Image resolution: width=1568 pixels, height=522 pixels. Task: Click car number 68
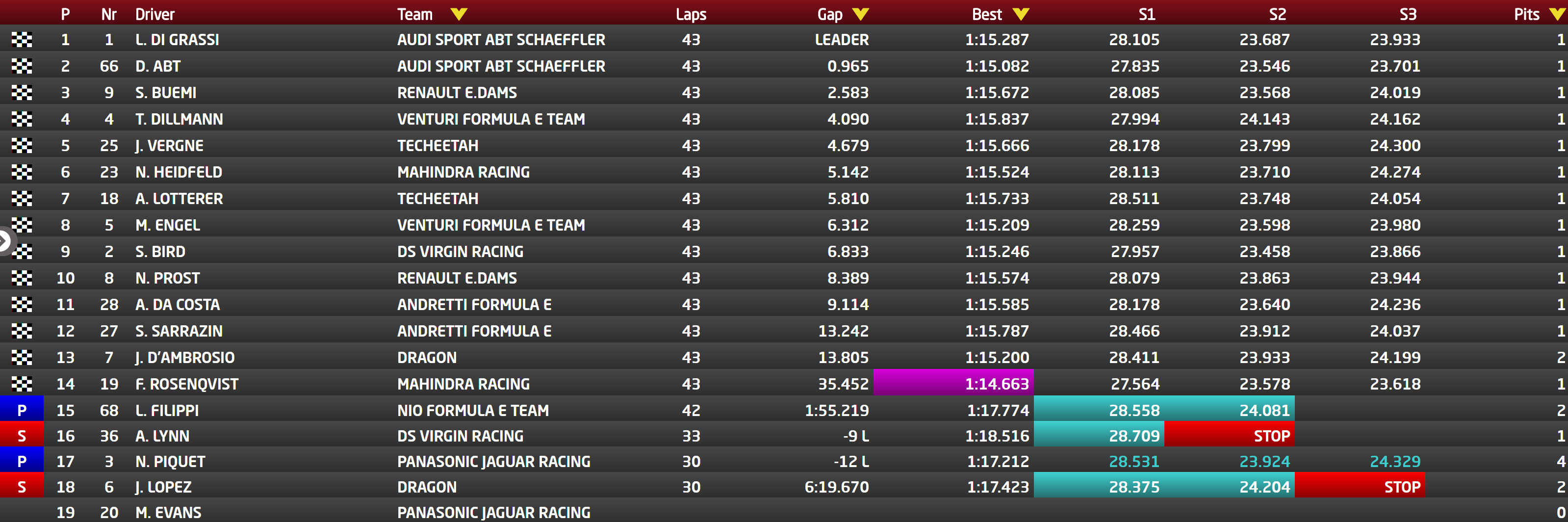point(109,410)
